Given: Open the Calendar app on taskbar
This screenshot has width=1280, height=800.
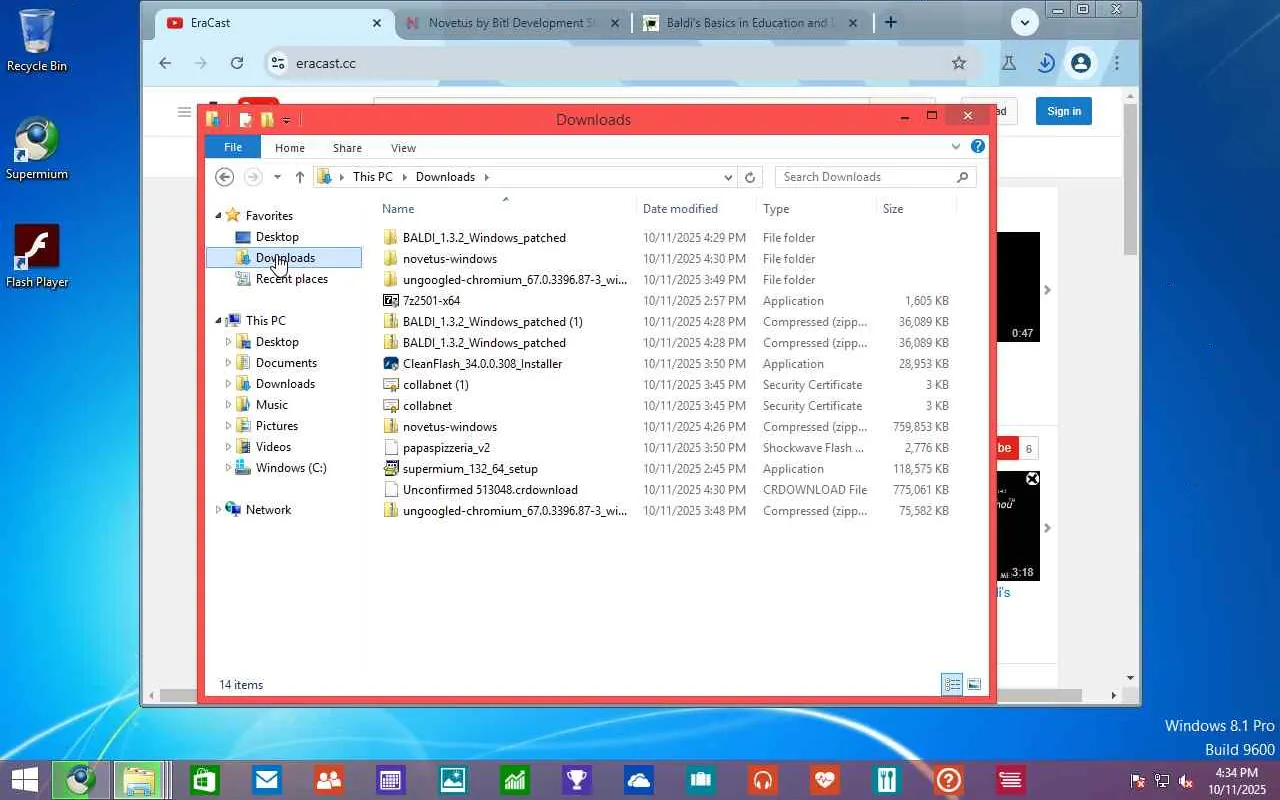Looking at the screenshot, I should tap(390, 780).
